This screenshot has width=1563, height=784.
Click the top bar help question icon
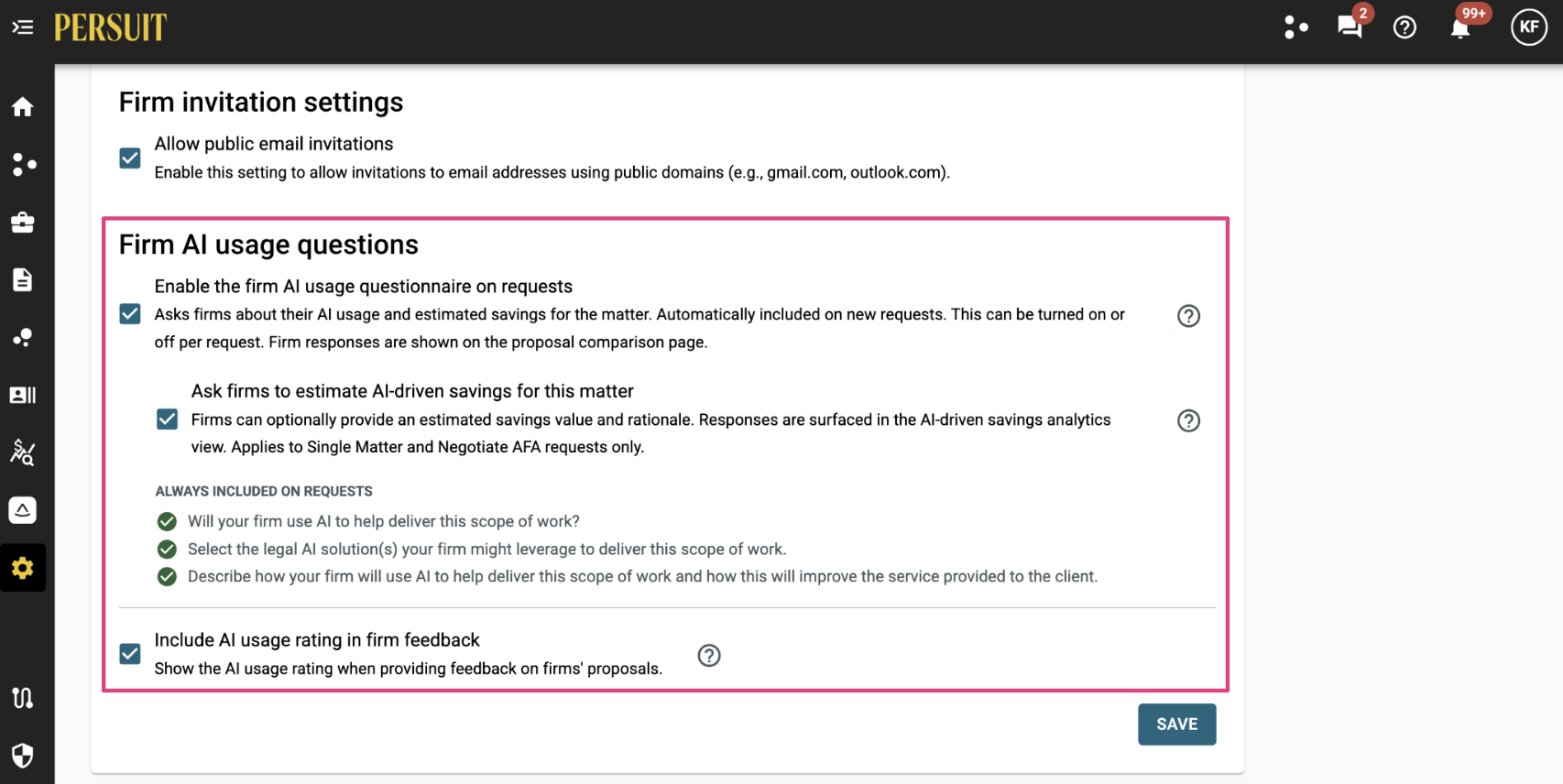1405,27
